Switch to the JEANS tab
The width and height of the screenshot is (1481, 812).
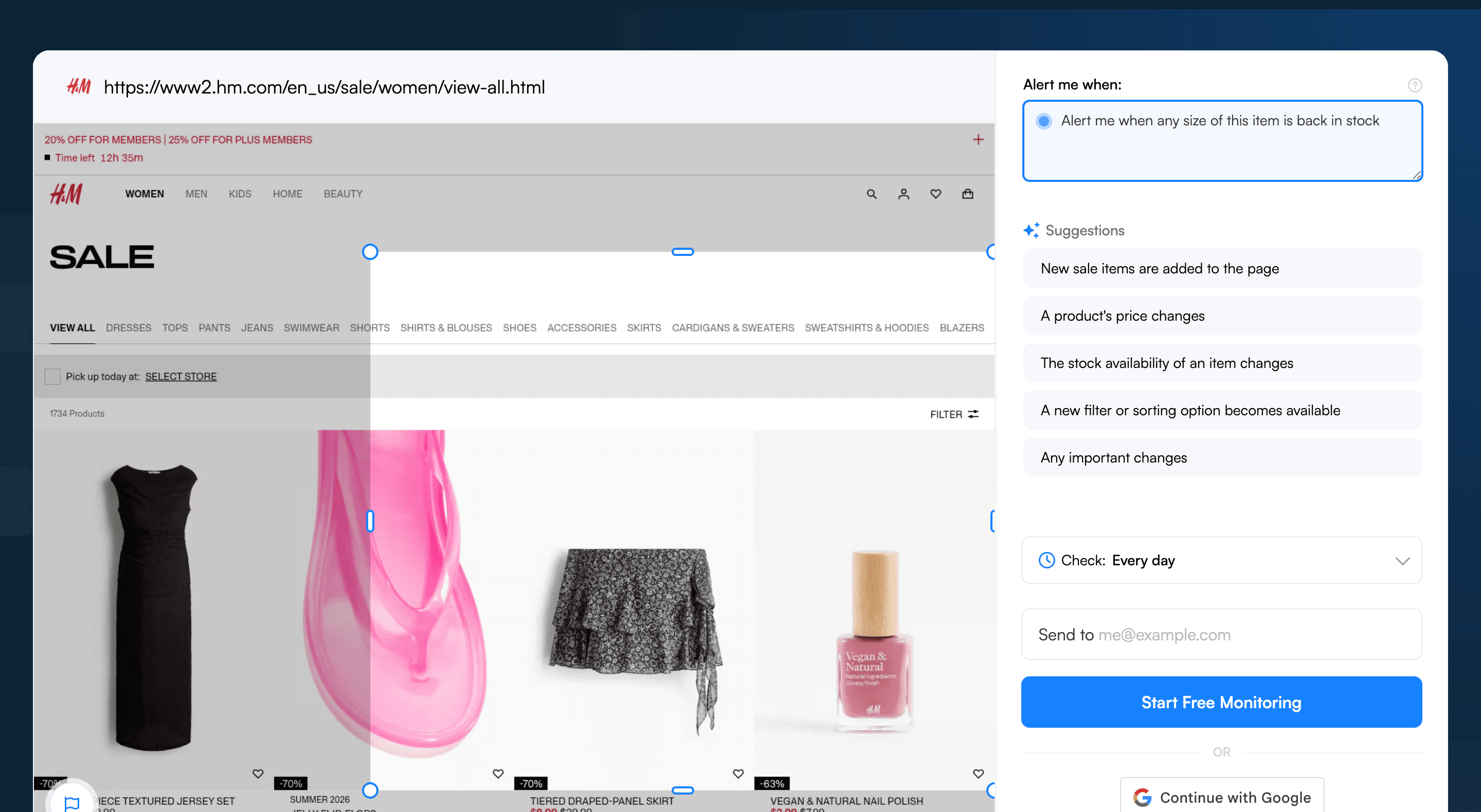(257, 328)
